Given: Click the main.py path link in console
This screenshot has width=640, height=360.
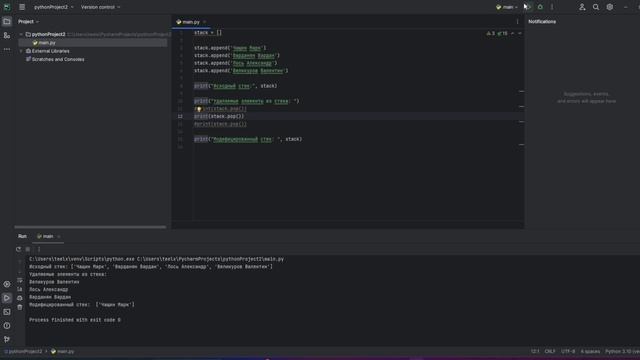Looking at the screenshot, I should tap(210, 259).
